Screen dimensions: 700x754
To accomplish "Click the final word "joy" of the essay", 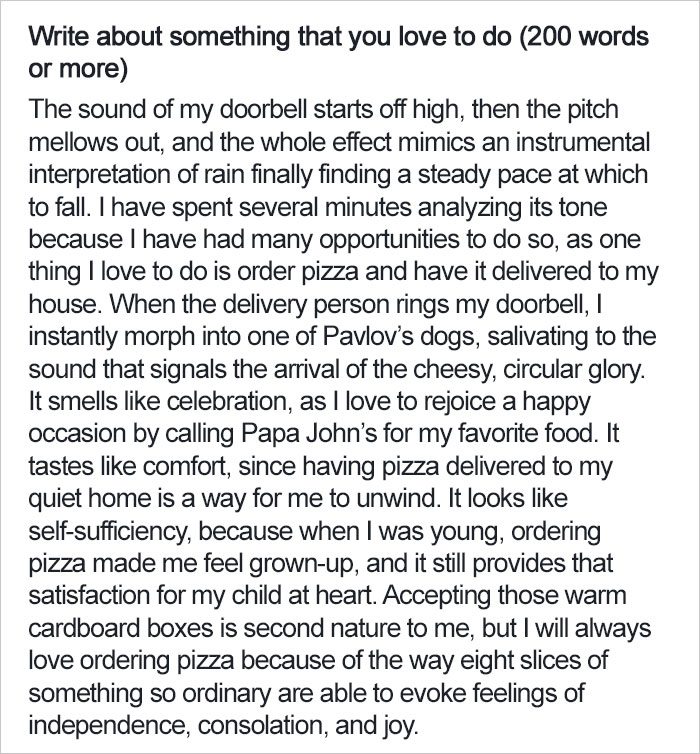I will pos(400,726).
